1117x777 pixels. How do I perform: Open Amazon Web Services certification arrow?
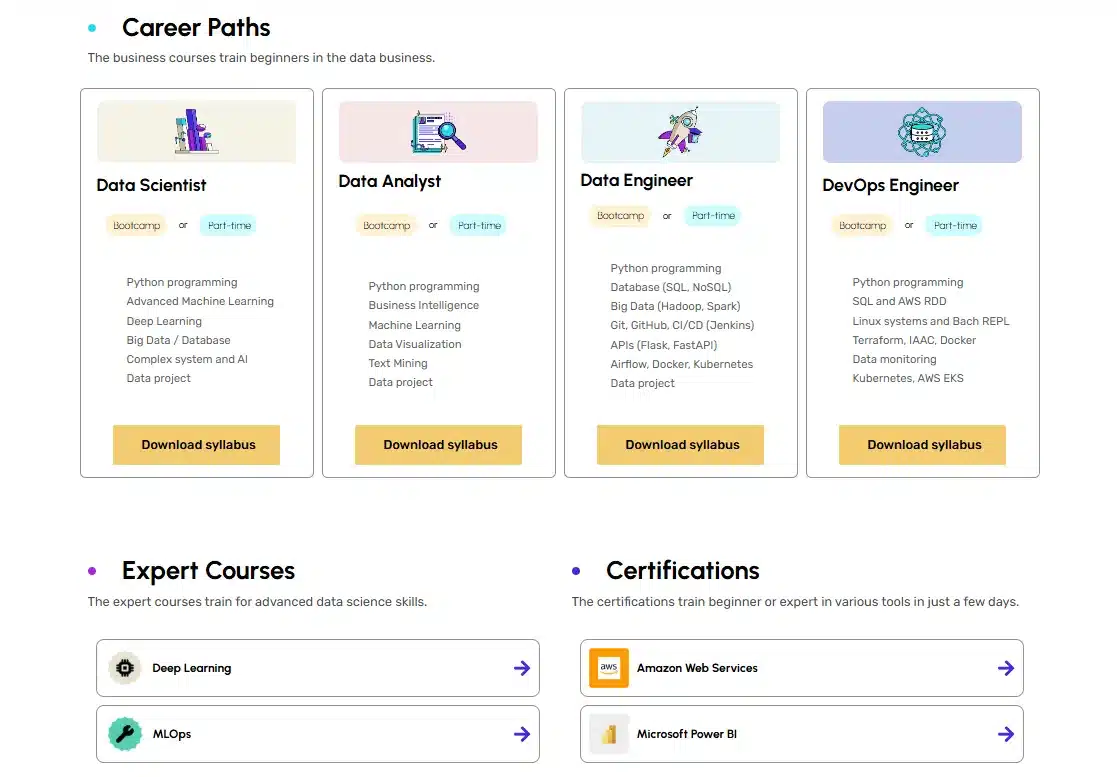(1005, 668)
